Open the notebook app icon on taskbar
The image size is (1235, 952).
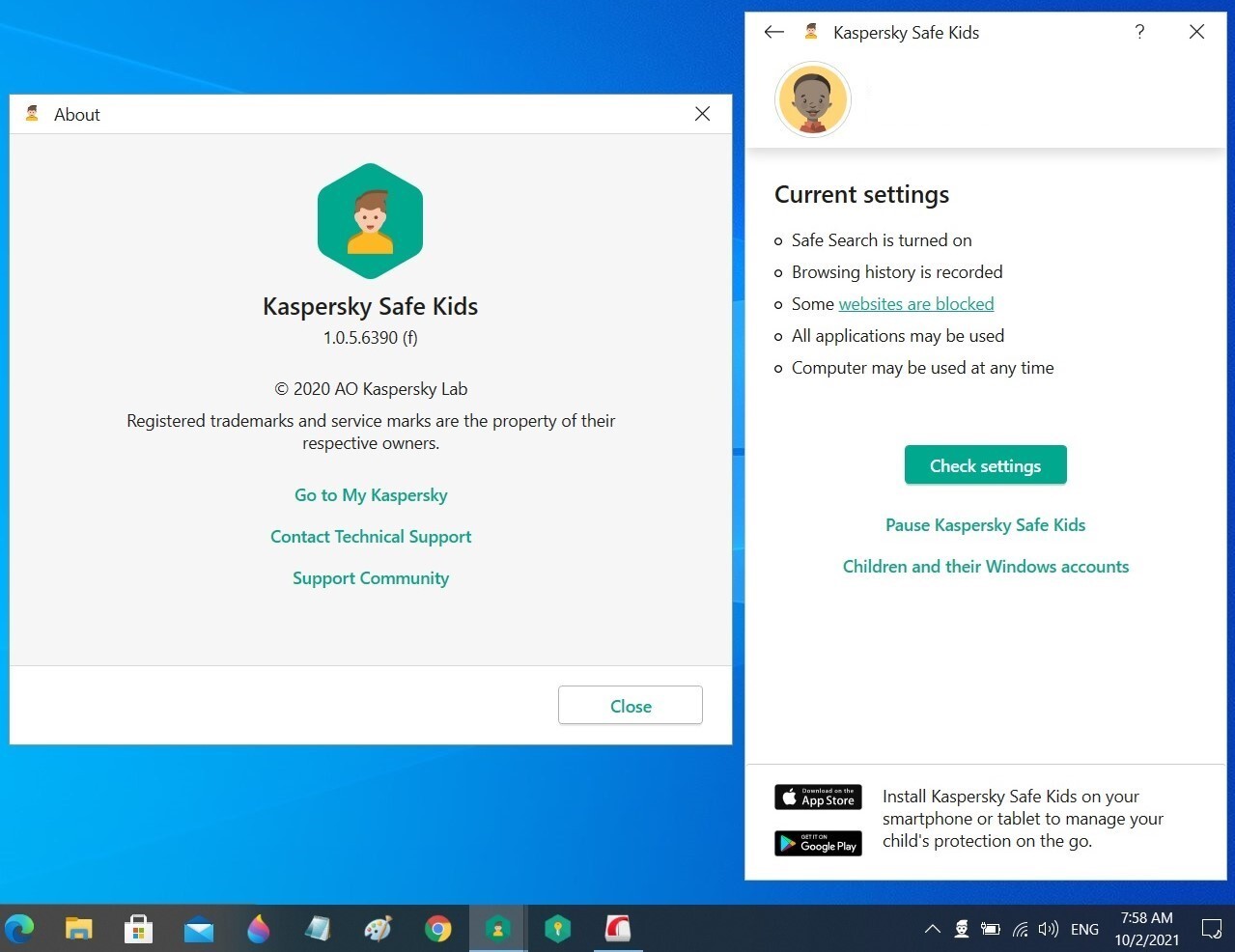tap(319, 929)
